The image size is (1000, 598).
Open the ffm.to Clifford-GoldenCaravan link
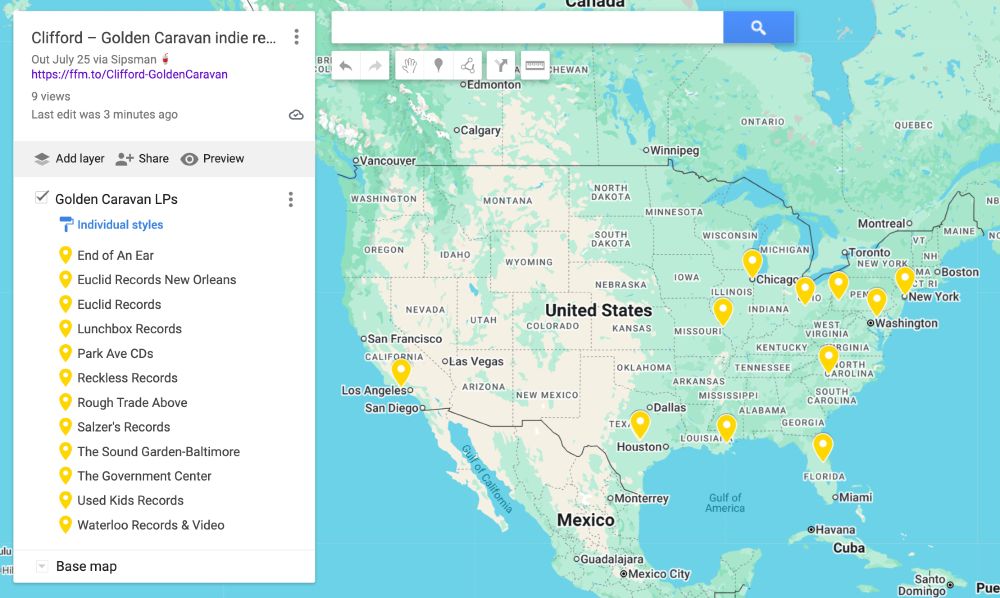[129, 74]
